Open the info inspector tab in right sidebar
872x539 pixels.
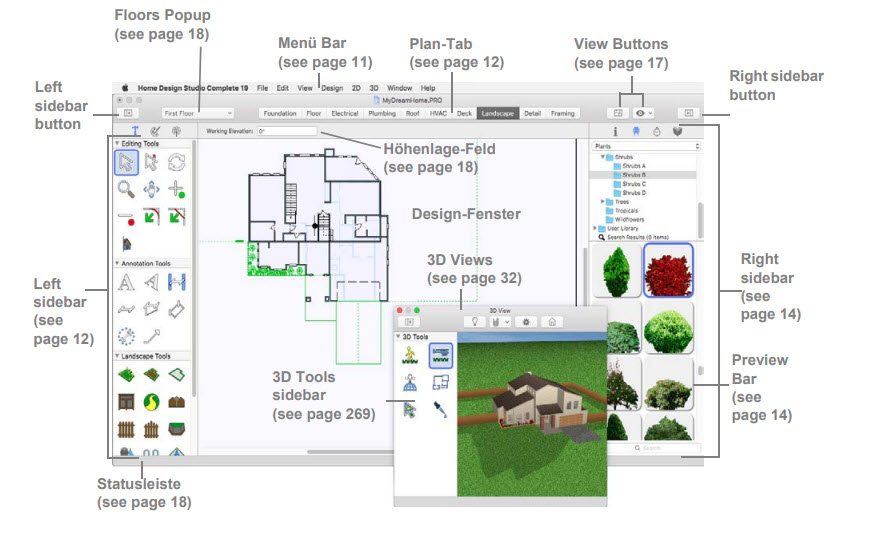(615, 131)
